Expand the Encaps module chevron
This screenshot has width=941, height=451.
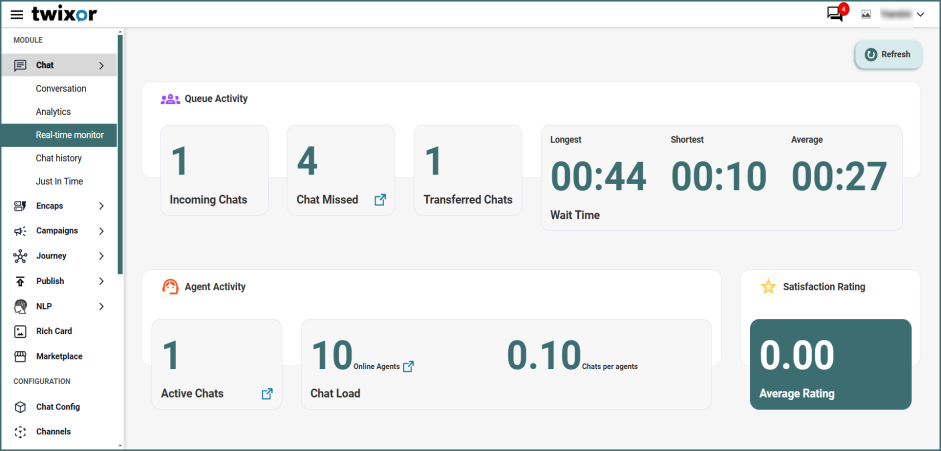coord(101,206)
